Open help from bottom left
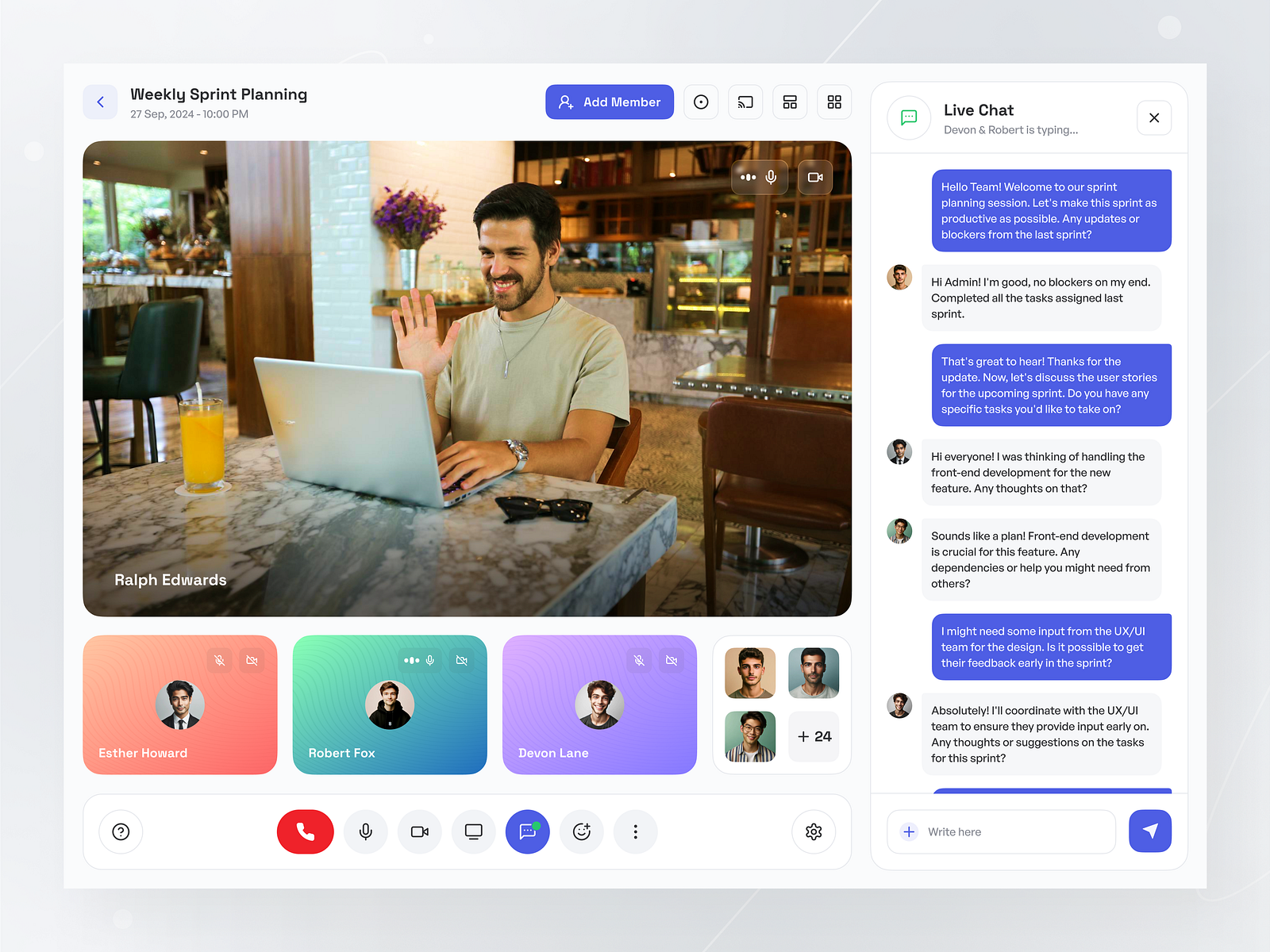This screenshot has height=952, width=1270. click(x=121, y=831)
